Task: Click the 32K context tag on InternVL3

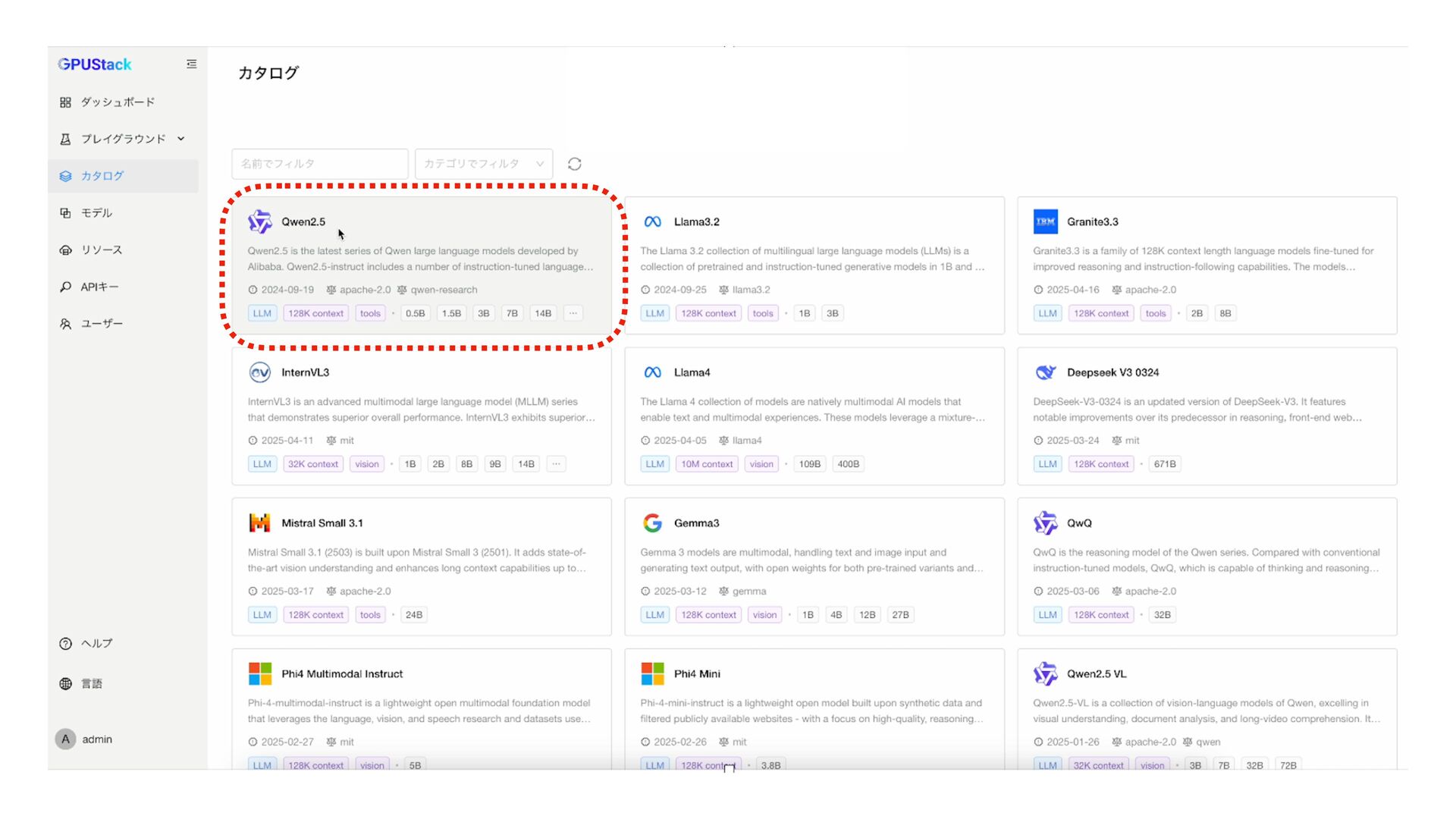Action: [313, 464]
